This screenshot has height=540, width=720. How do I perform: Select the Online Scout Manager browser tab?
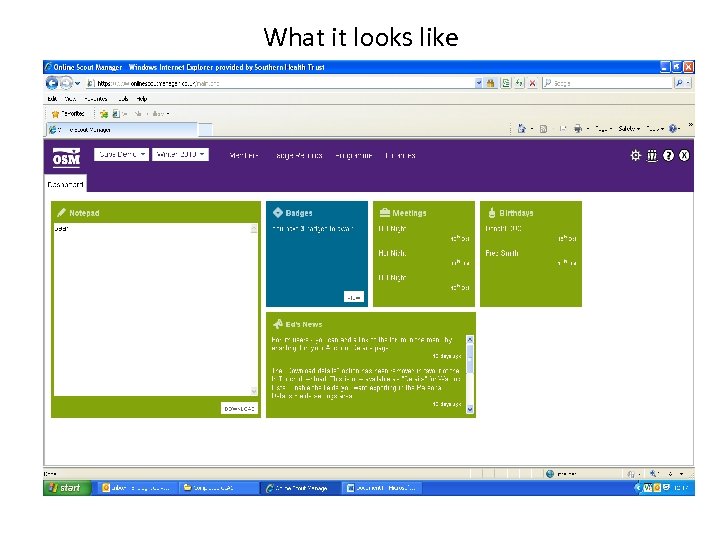coord(122,130)
